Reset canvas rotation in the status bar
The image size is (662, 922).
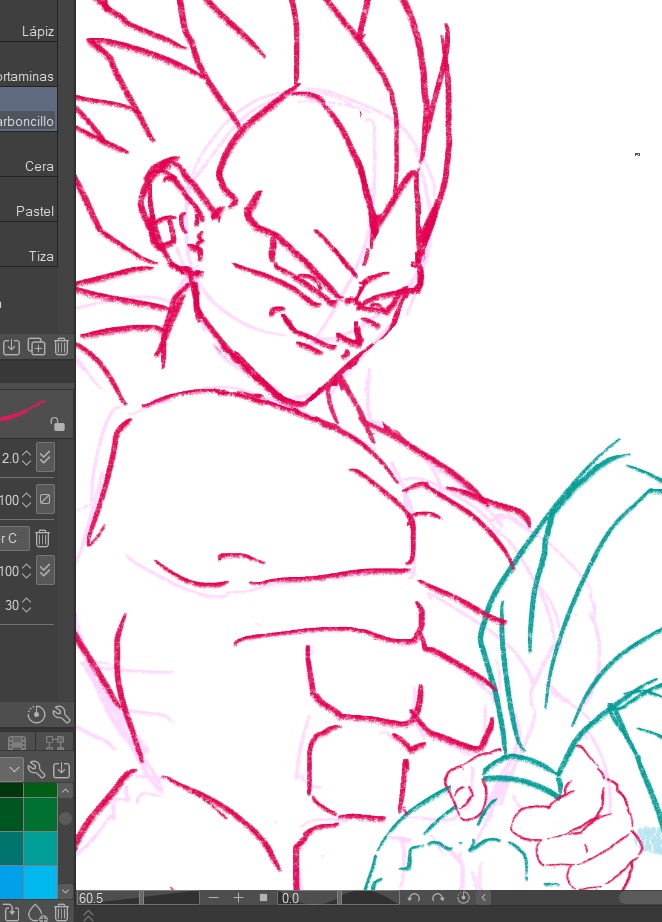[x=463, y=898]
